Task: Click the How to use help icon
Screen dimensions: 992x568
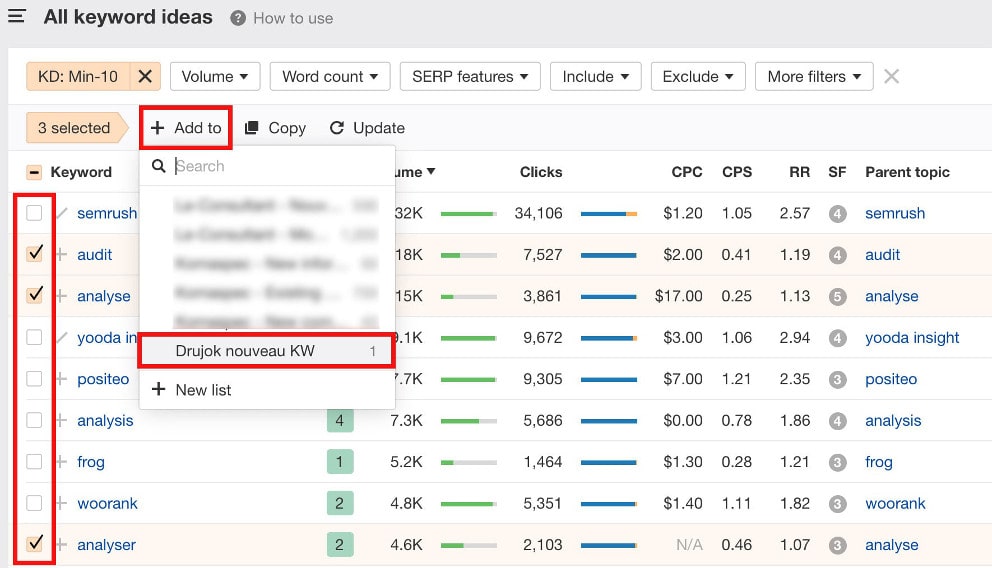Action: (x=238, y=18)
